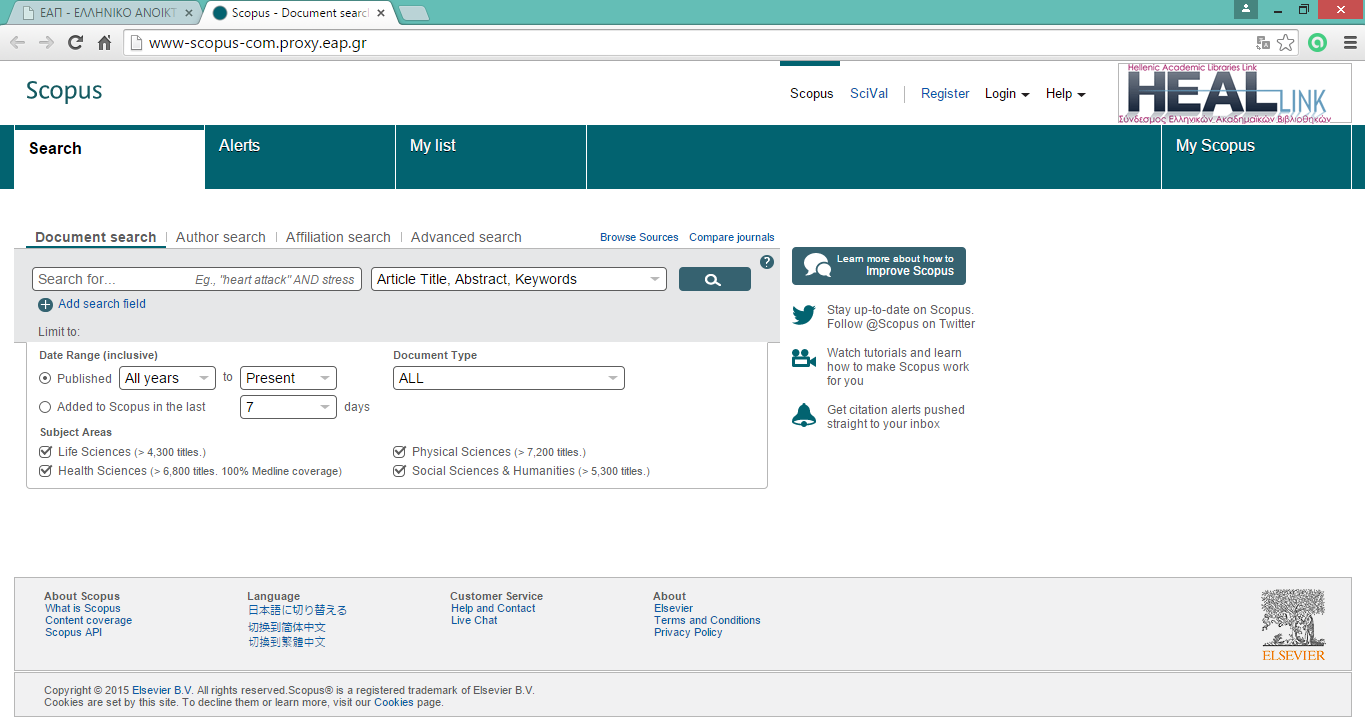Click the browser home icon

pos(104,43)
